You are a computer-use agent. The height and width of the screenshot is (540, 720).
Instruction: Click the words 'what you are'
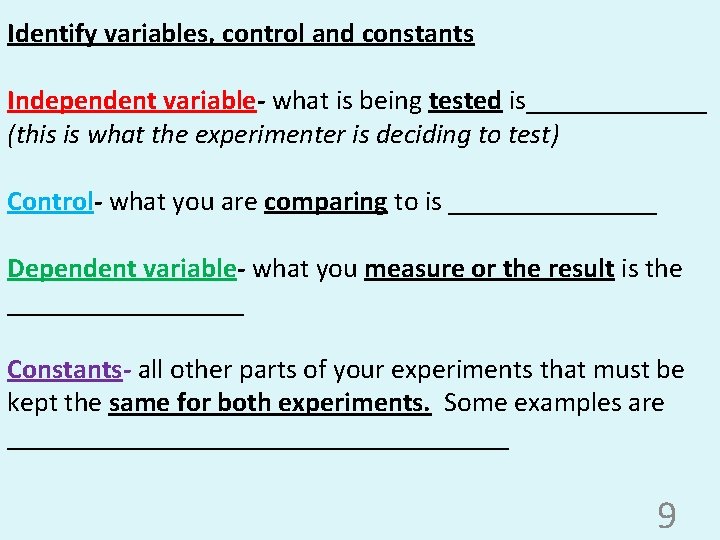coord(184,202)
